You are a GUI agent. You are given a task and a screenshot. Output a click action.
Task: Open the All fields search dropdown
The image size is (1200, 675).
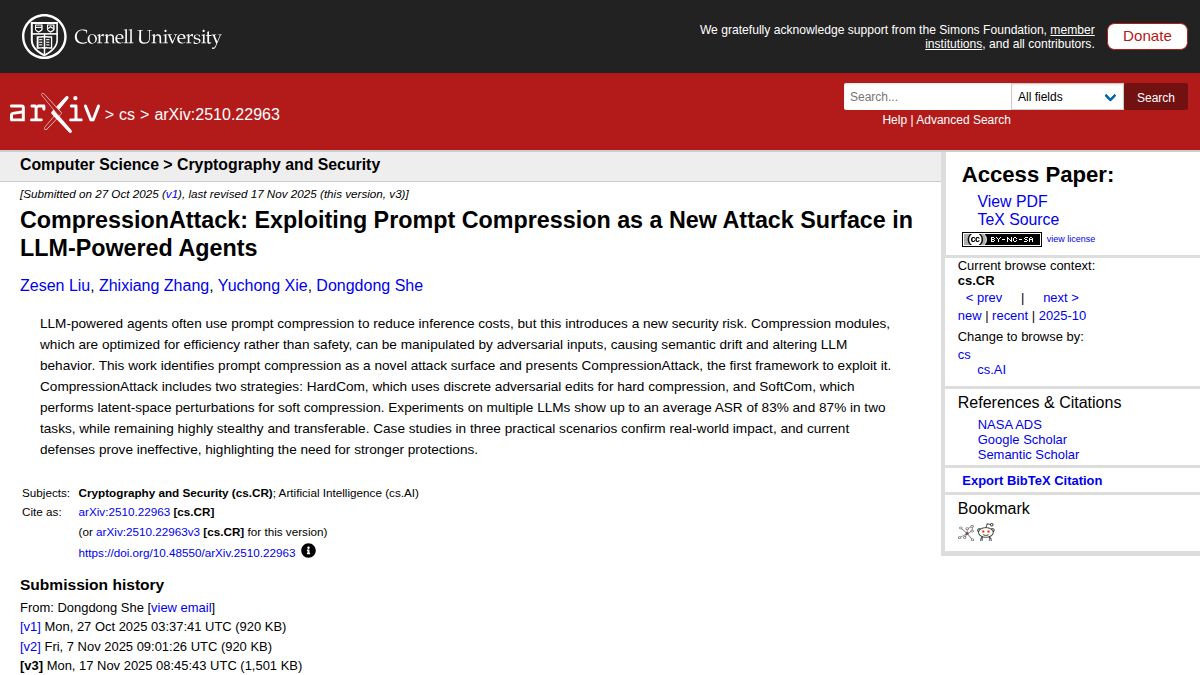pyautogui.click(x=1067, y=97)
